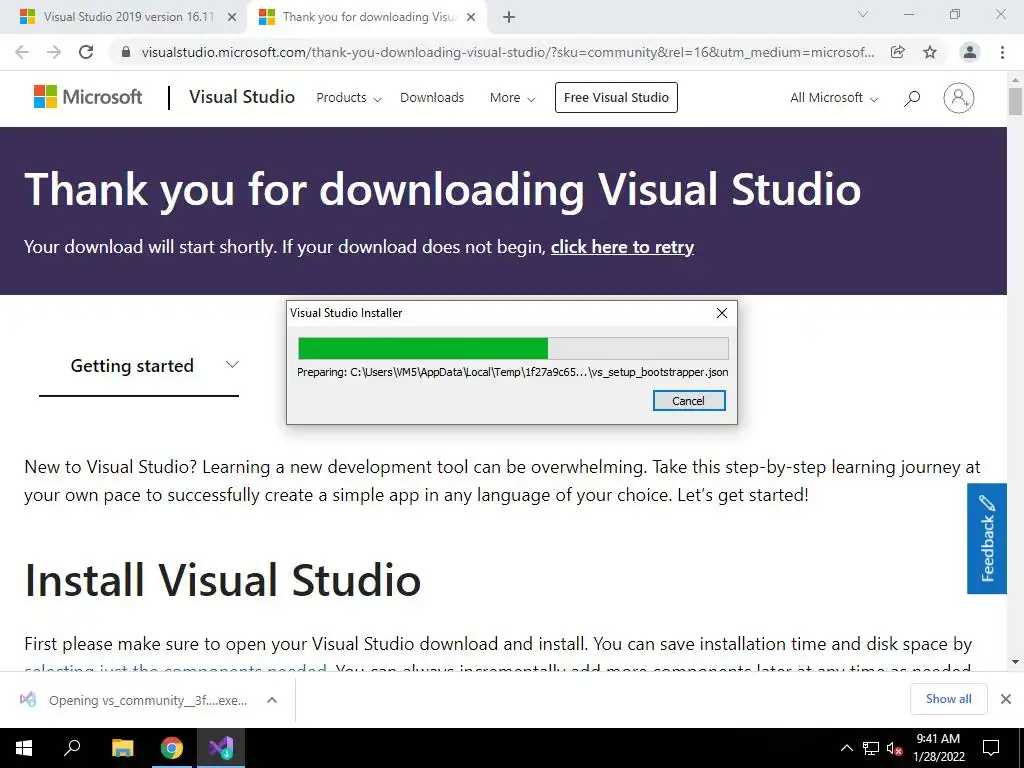Switch to the Visual Studio 2019 version tab

coord(123,18)
